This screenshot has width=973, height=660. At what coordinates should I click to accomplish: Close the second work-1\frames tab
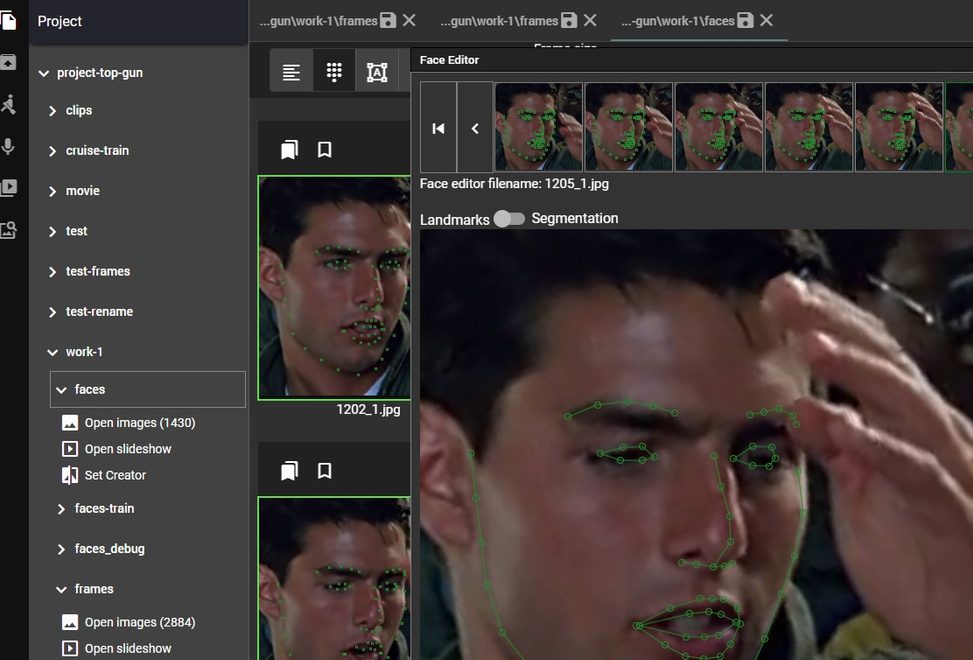(x=590, y=20)
